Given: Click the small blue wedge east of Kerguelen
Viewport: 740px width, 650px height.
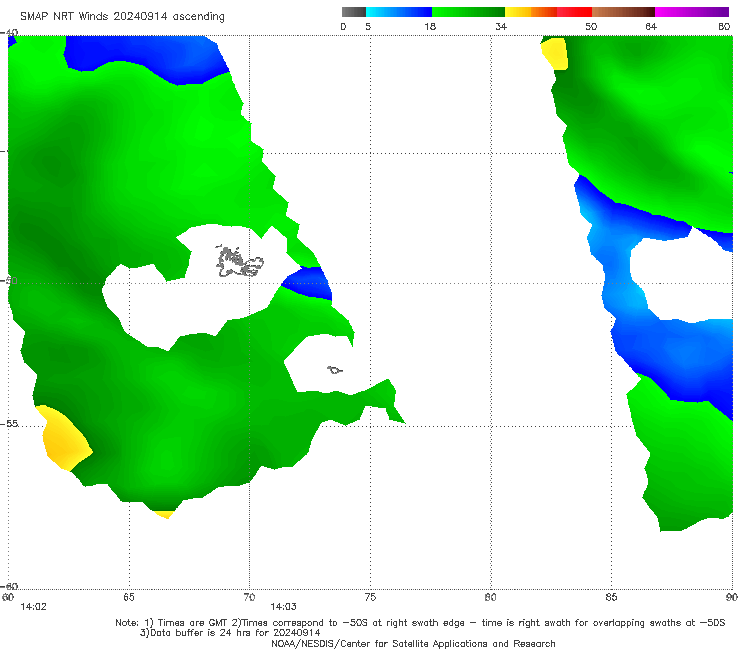Looking at the screenshot, I should pos(310,282).
